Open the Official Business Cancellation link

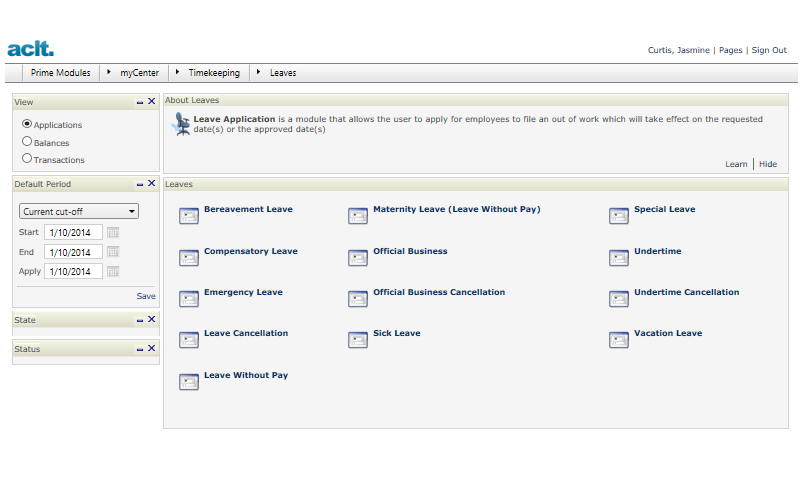(439, 292)
